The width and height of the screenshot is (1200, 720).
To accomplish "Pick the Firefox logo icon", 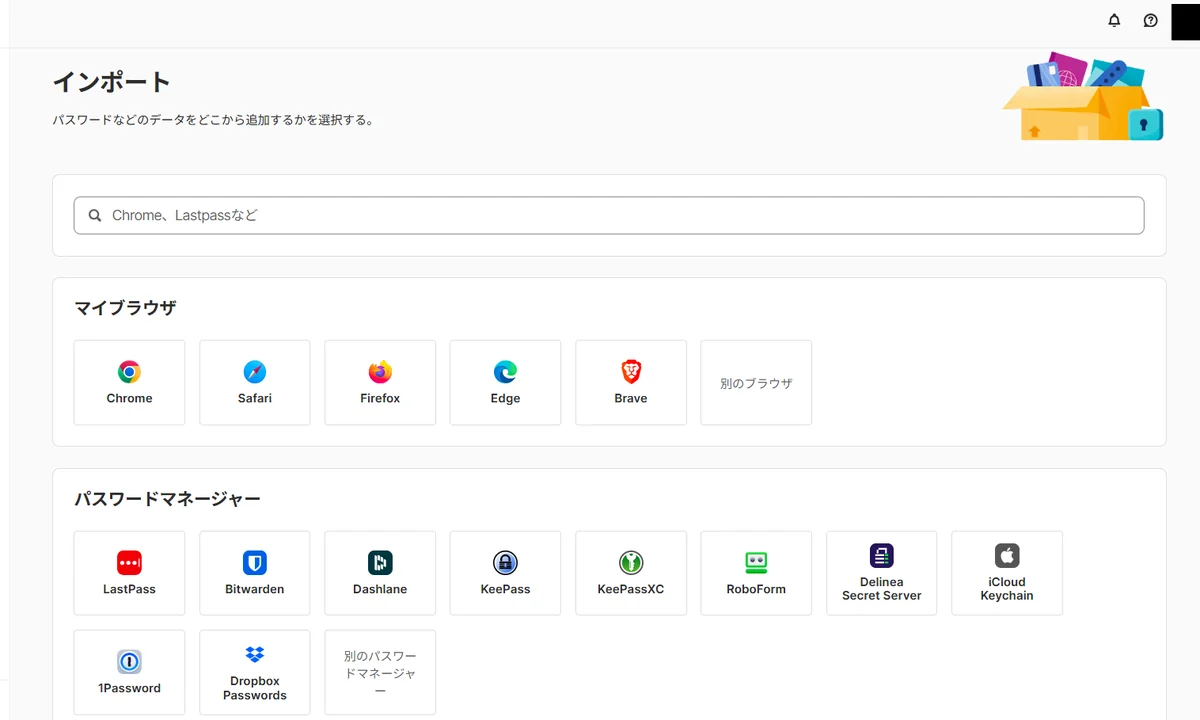I will 380,372.
